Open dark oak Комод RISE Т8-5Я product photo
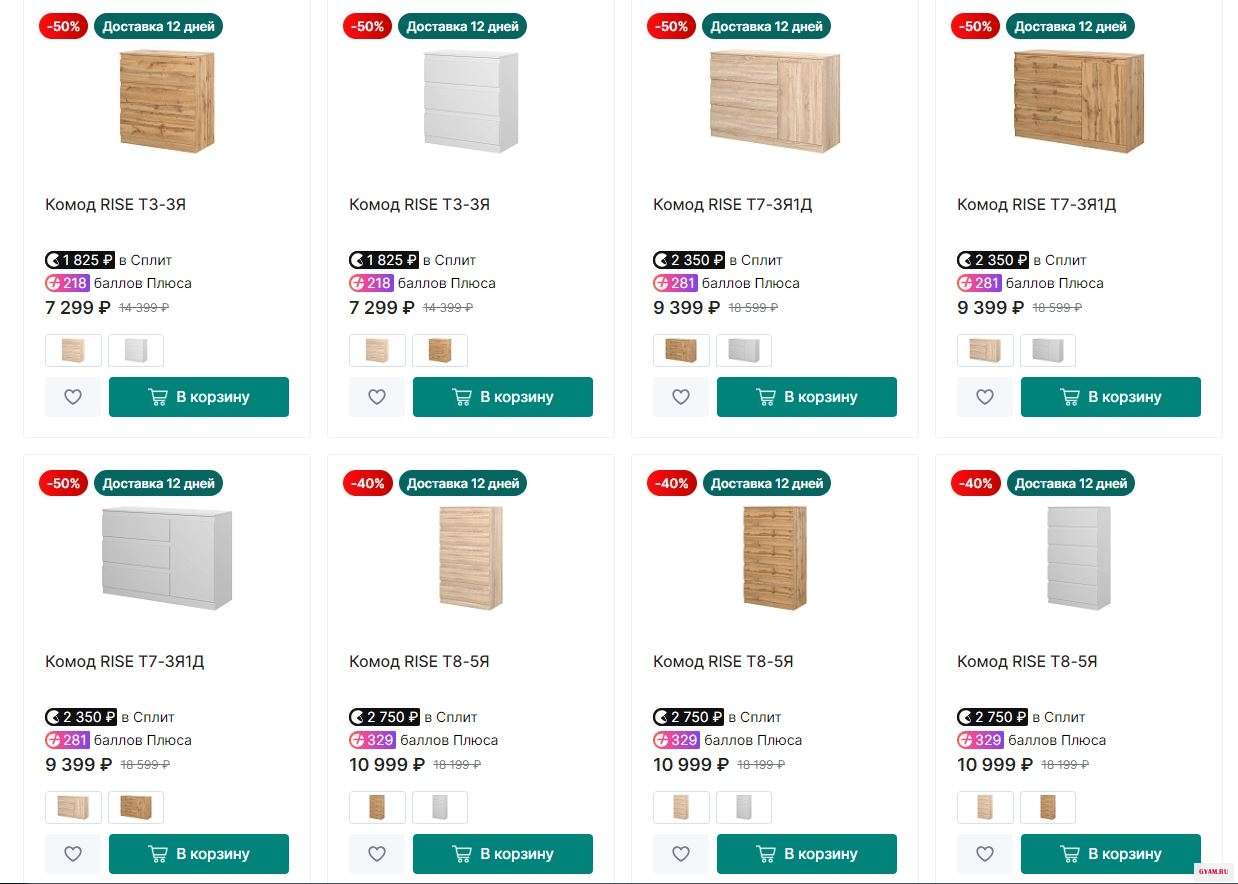Screen dimensions: 1238x884 (774, 557)
